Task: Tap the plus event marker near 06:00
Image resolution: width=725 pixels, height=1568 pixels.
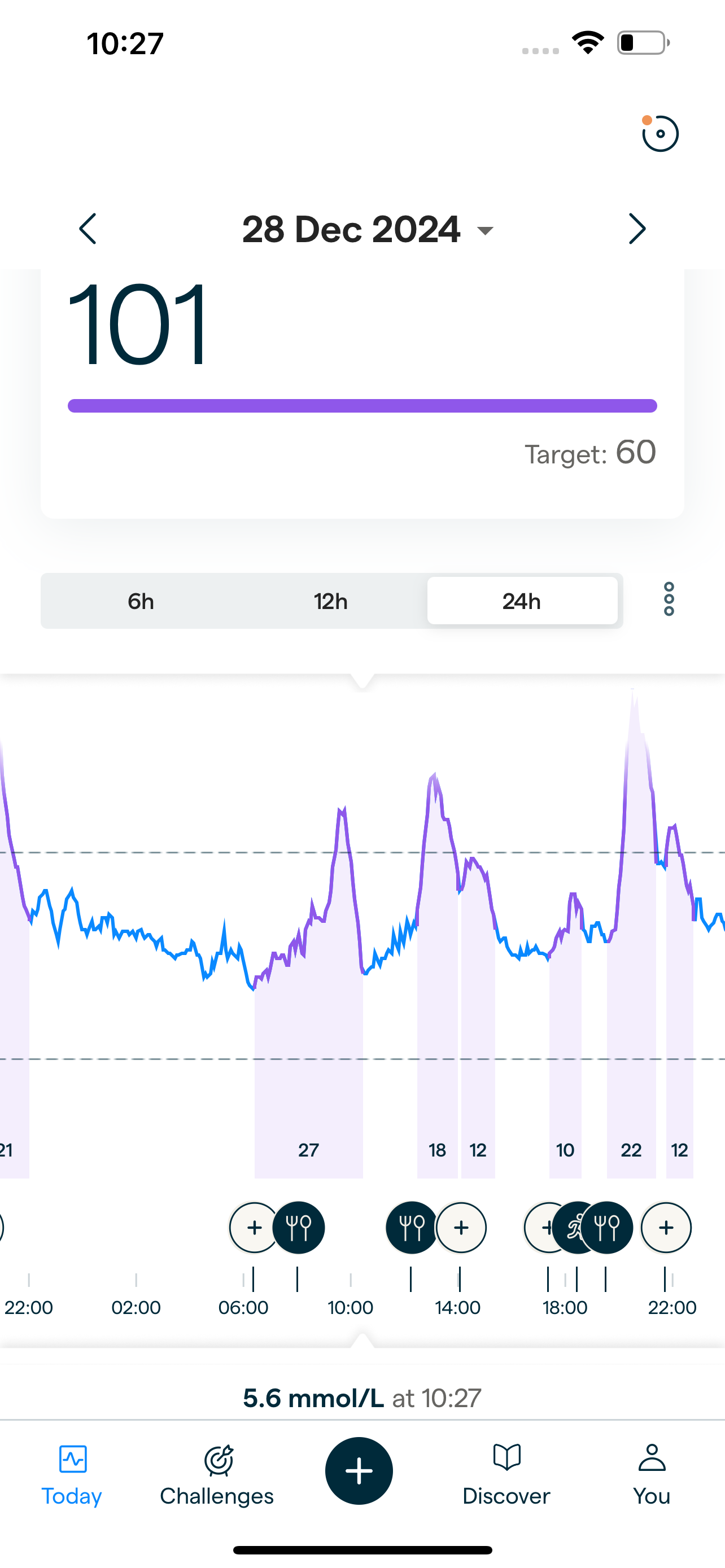Action: tap(254, 1228)
